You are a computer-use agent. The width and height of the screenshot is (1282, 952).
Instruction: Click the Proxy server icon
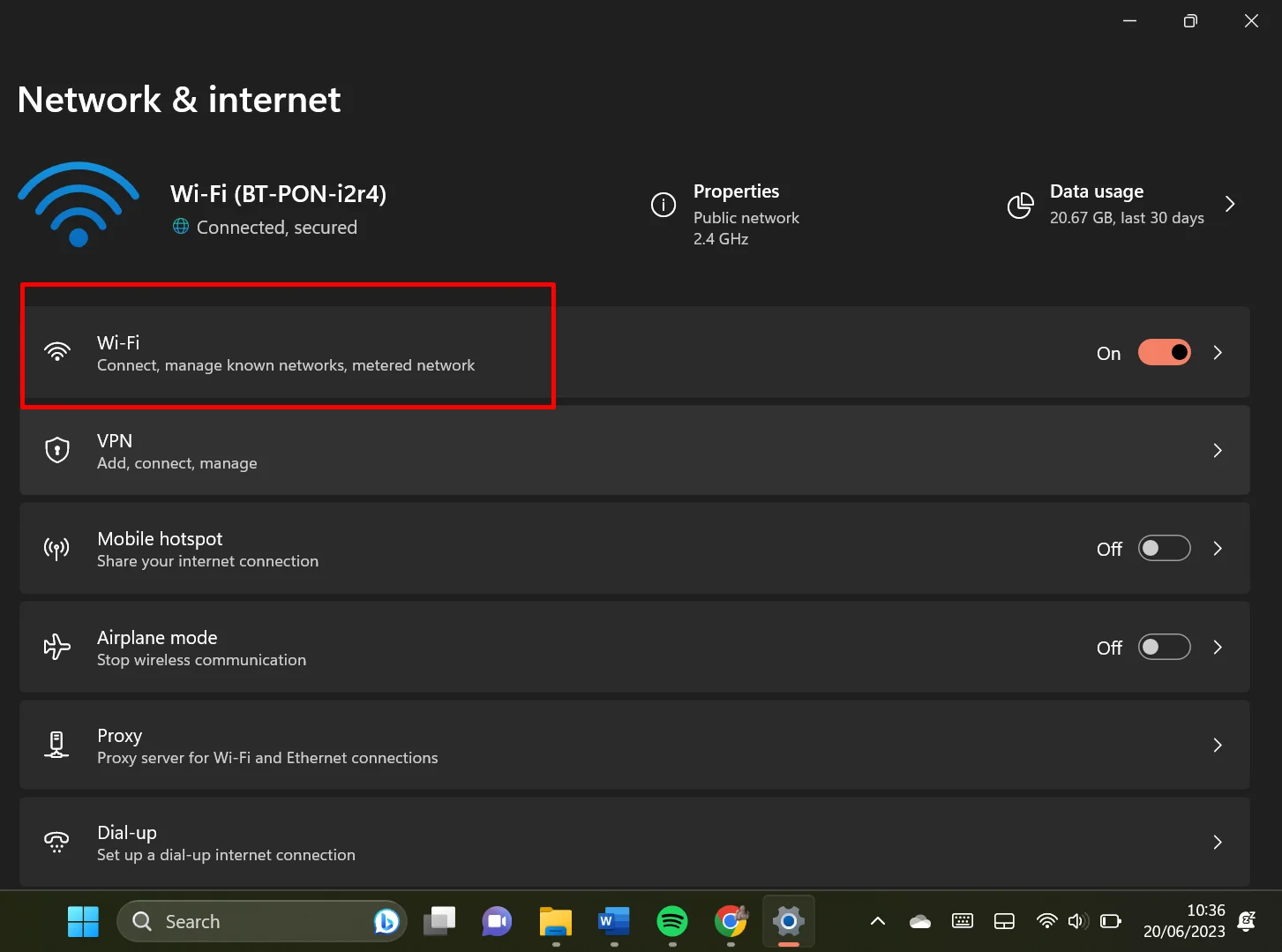(x=57, y=745)
